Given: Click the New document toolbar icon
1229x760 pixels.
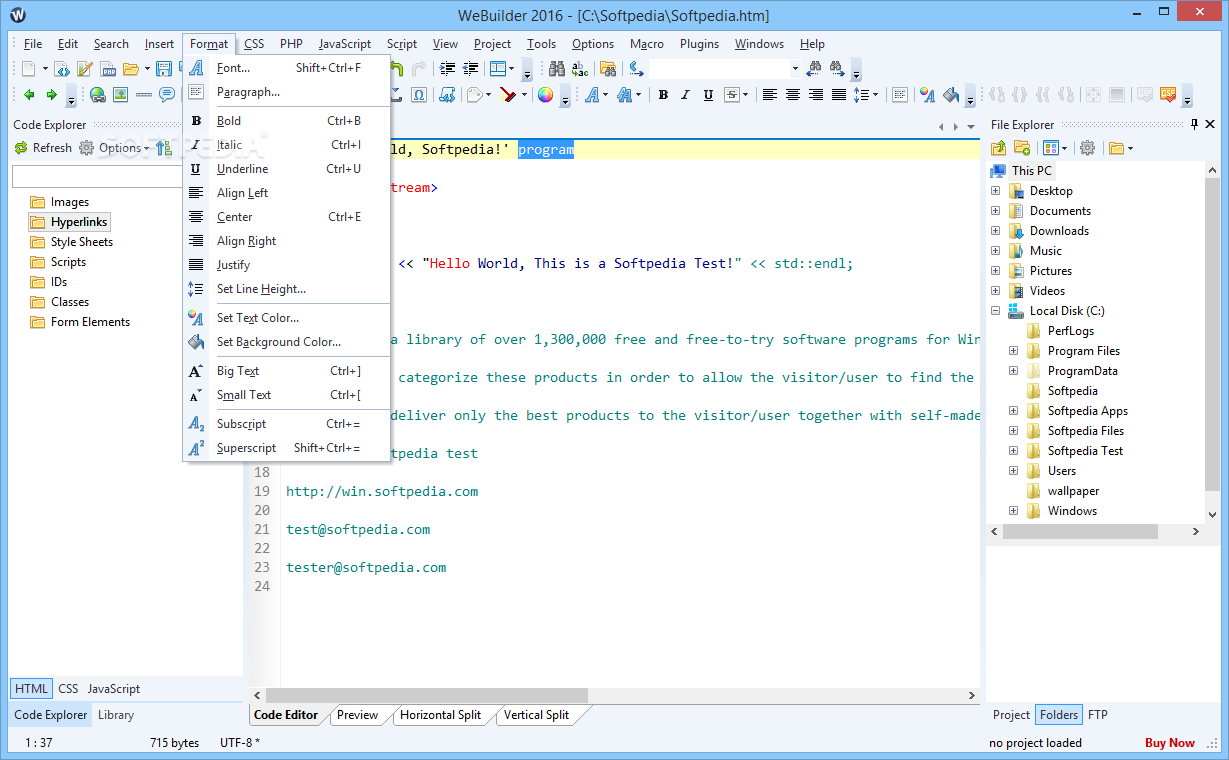Looking at the screenshot, I should (29, 69).
